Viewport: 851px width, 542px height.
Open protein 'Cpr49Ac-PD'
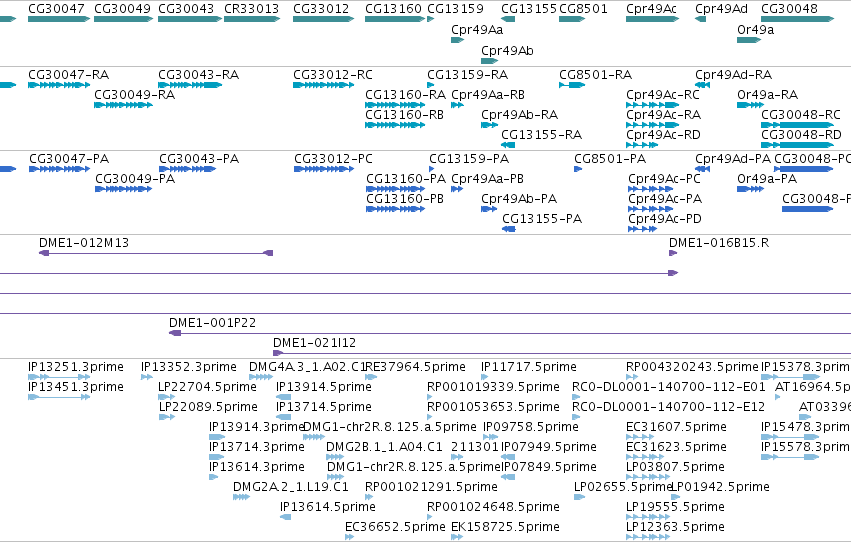click(665, 219)
